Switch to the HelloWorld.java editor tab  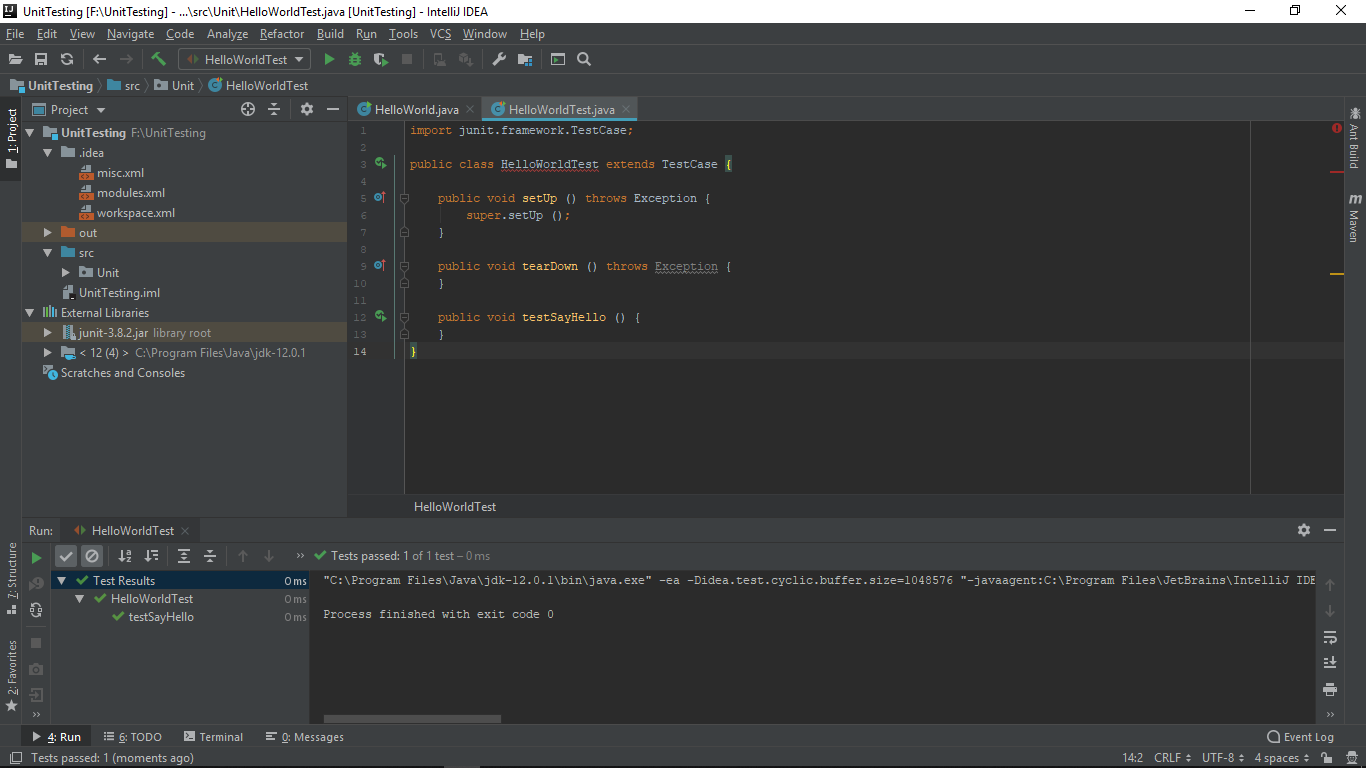415,110
